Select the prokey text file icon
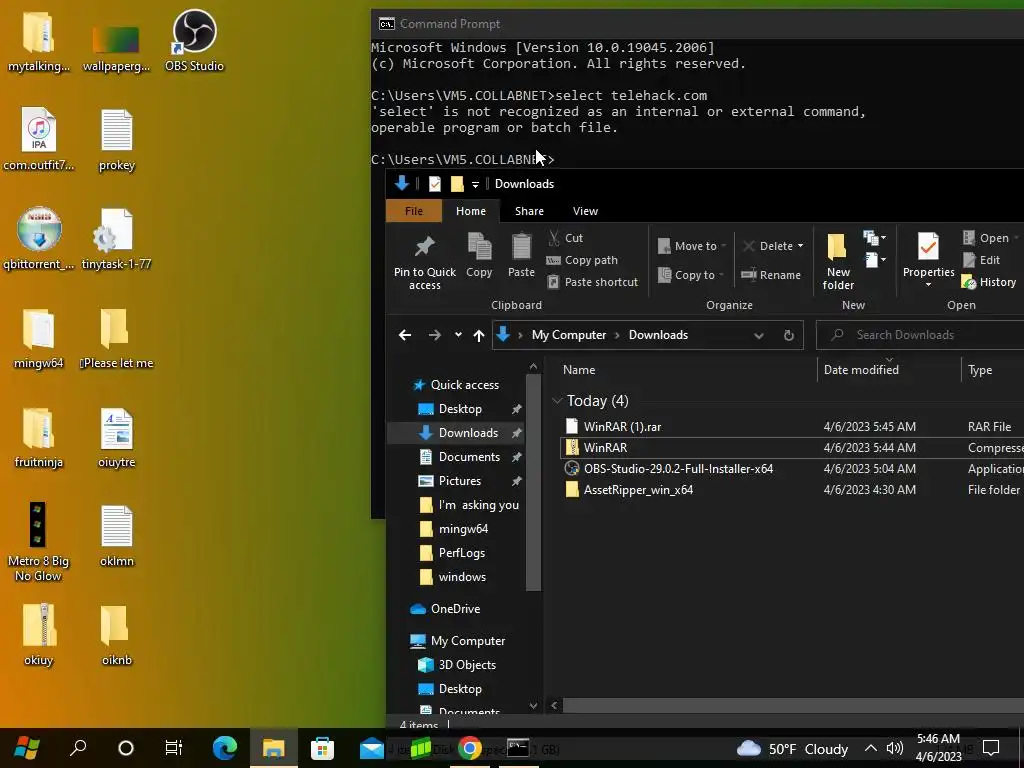The image size is (1024, 768). tap(117, 138)
